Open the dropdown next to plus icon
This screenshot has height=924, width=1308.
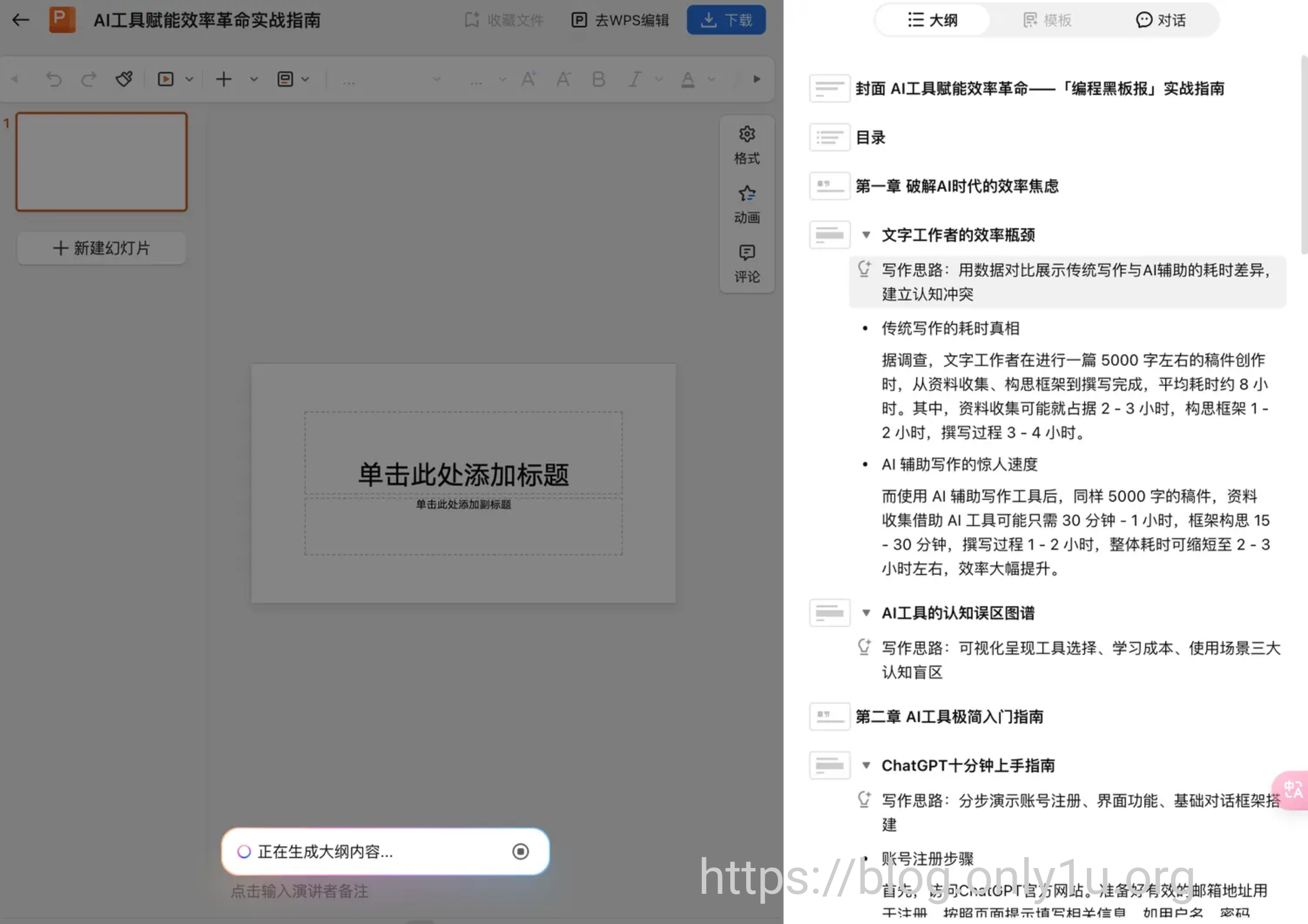click(x=253, y=79)
